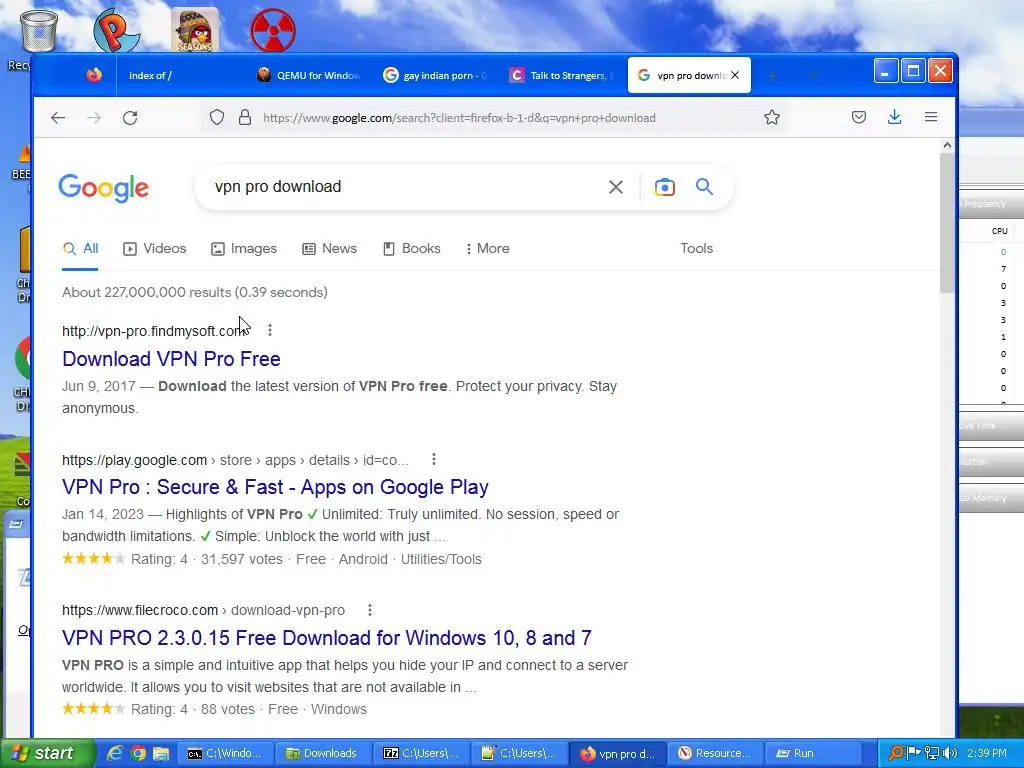Search by image using the camera icon

coord(665,187)
